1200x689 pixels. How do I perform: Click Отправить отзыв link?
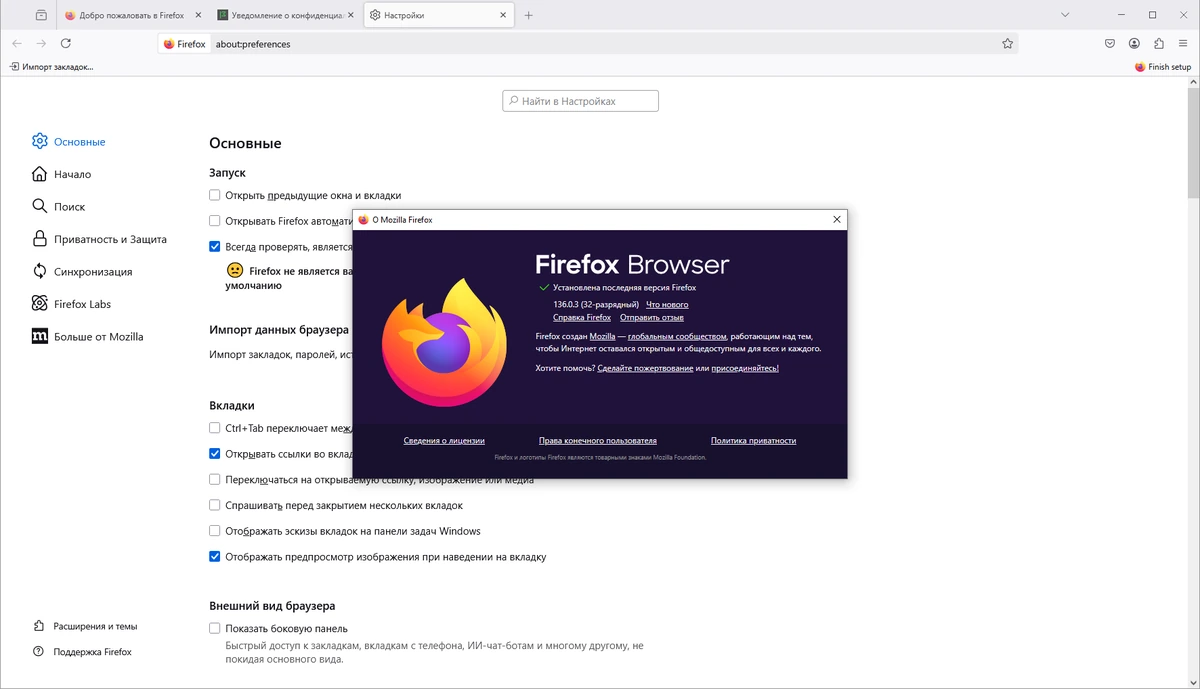coord(652,317)
